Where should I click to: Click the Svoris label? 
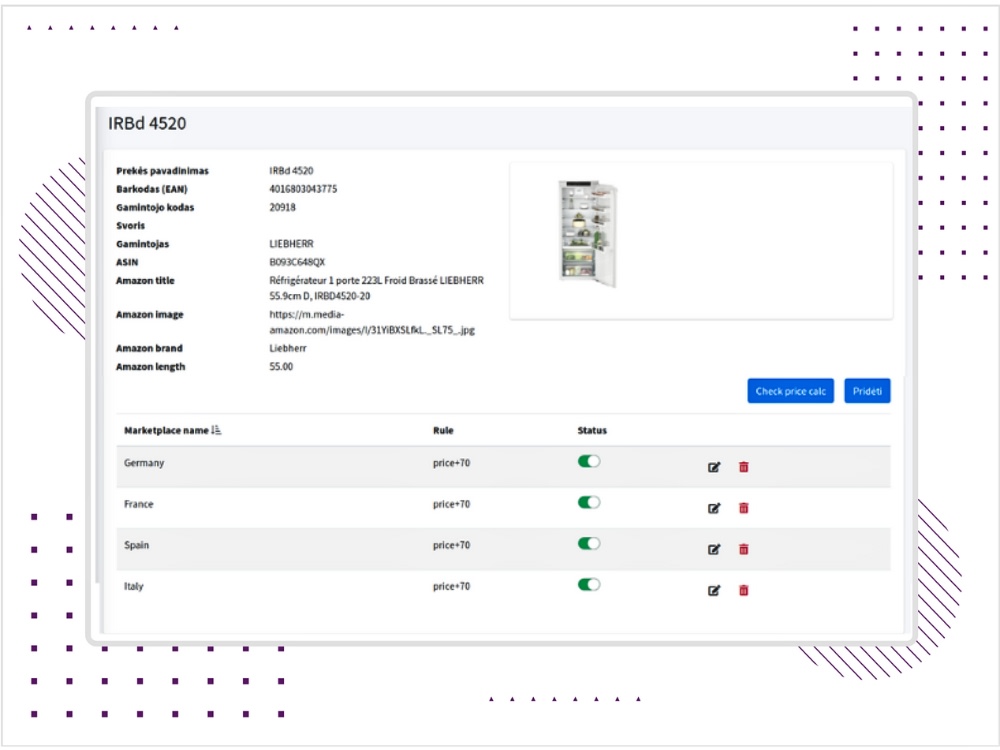131,226
